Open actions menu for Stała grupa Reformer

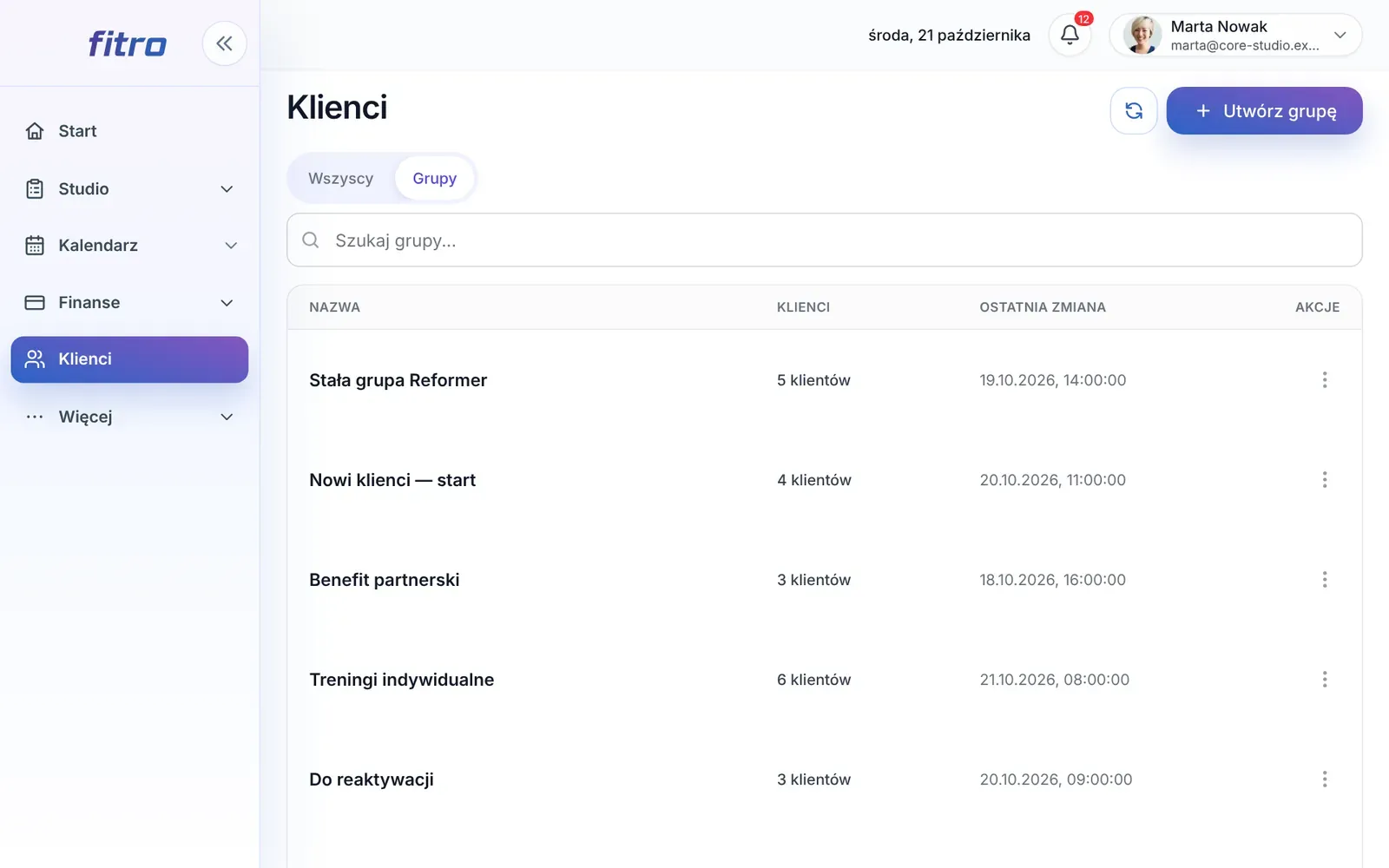(1325, 379)
